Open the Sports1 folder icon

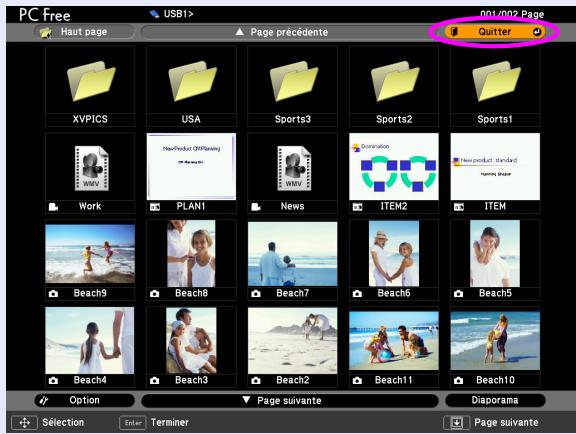pyautogui.click(x=497, y=81)
